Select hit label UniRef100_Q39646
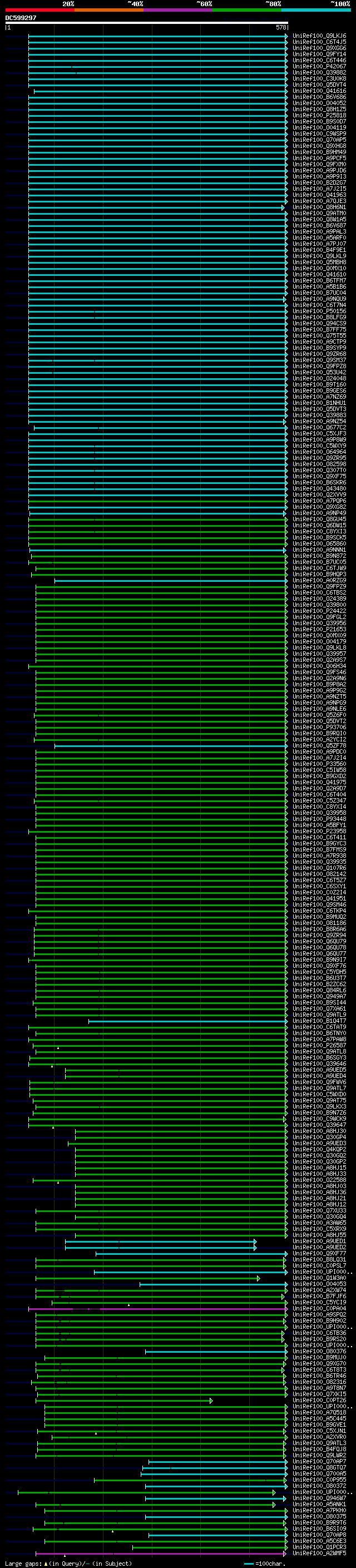The image size is (356, 1568). [x=319, y=1064]
